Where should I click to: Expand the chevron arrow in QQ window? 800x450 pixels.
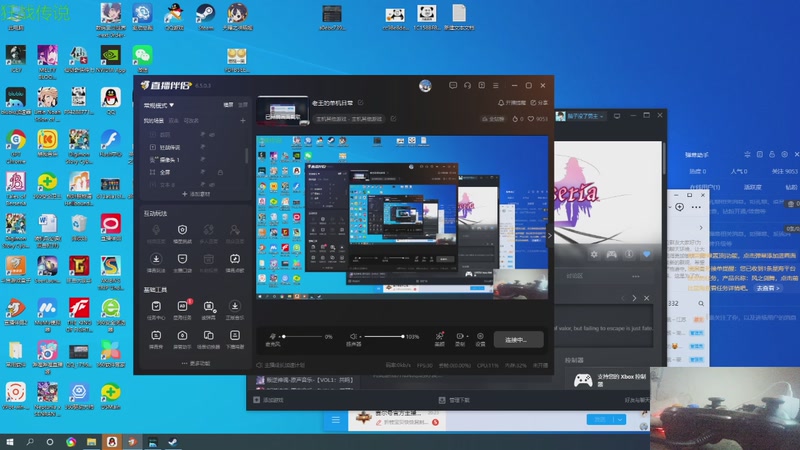pyautogui.click(x=701, y=228)
